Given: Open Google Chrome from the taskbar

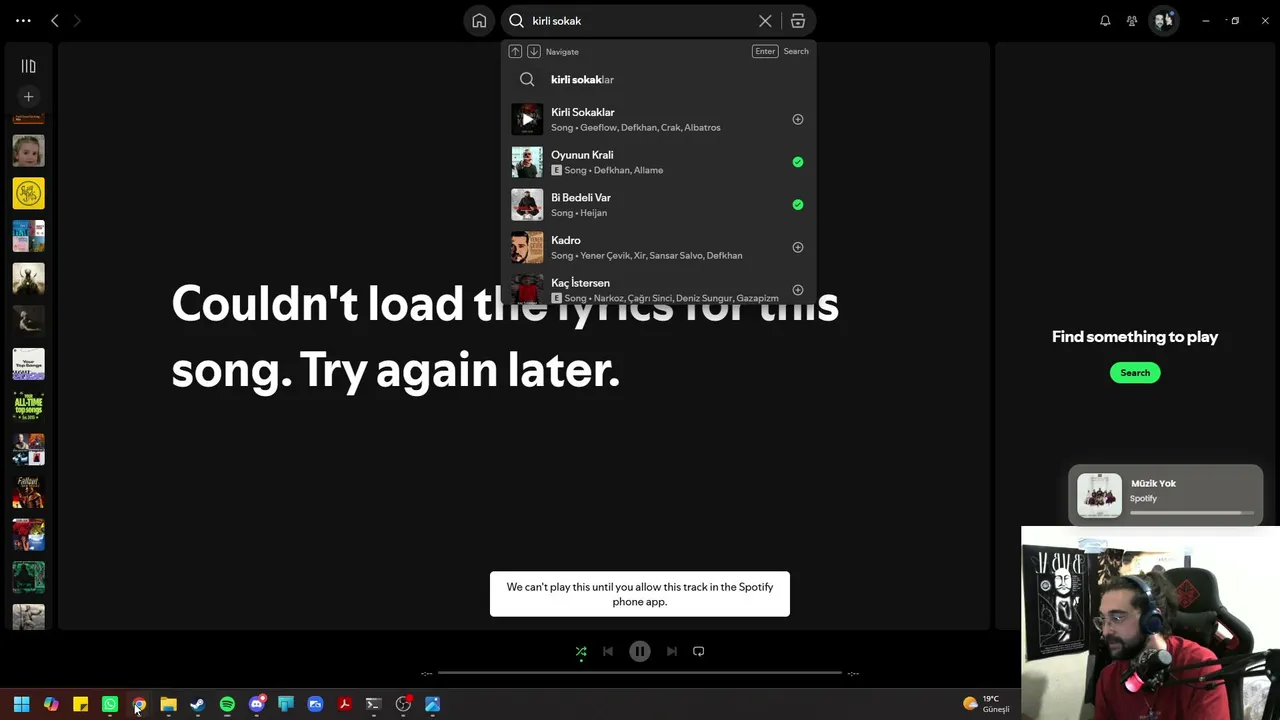Looking at the screenshot, I should click(x=139, y=704).
